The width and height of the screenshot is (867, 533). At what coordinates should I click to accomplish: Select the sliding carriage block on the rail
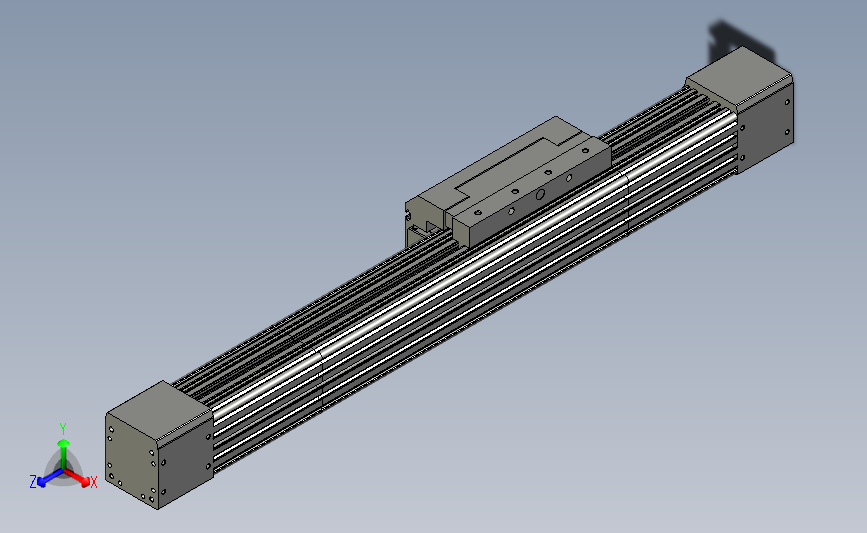click(509, 181)
